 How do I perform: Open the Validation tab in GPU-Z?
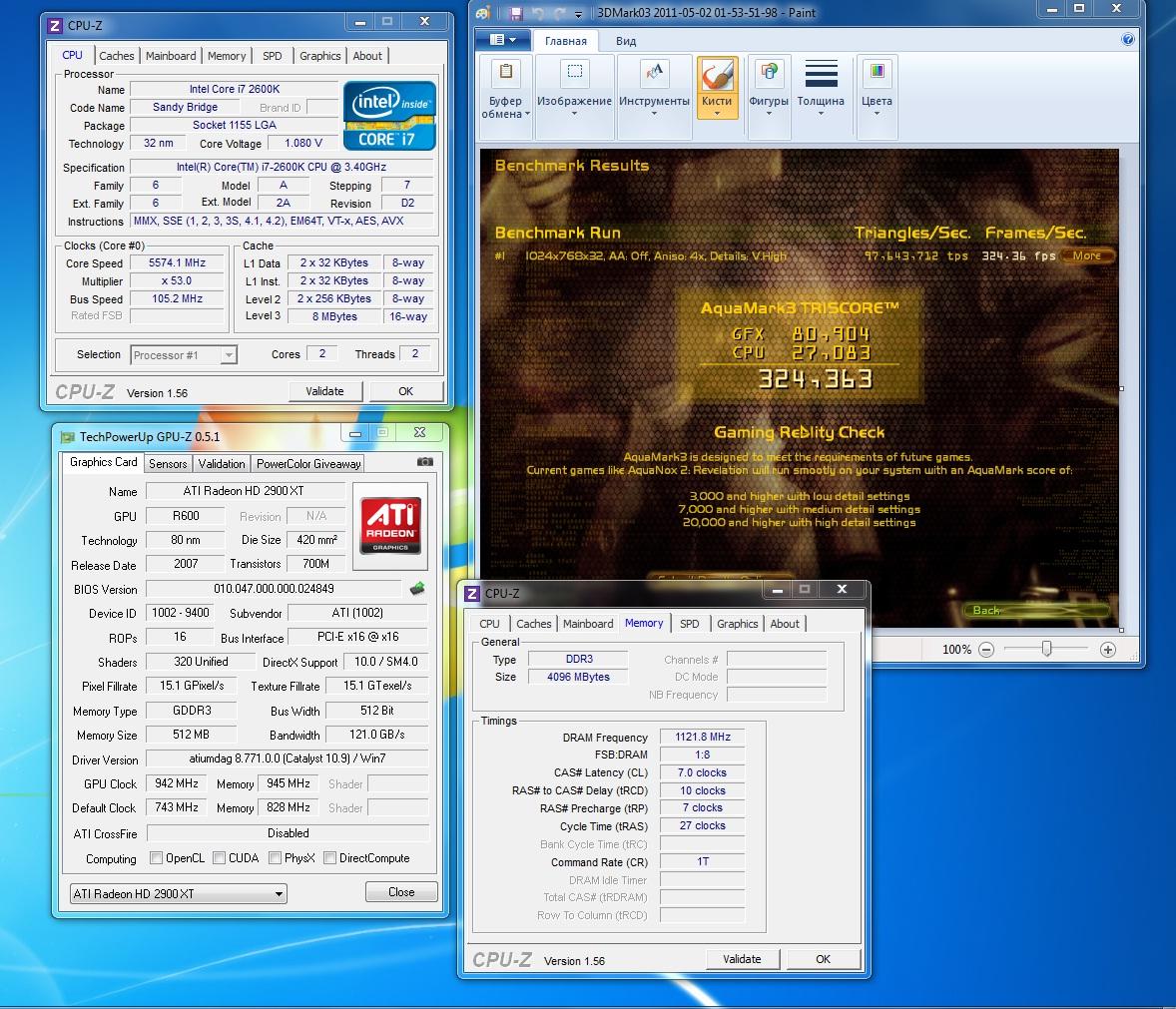222,464
